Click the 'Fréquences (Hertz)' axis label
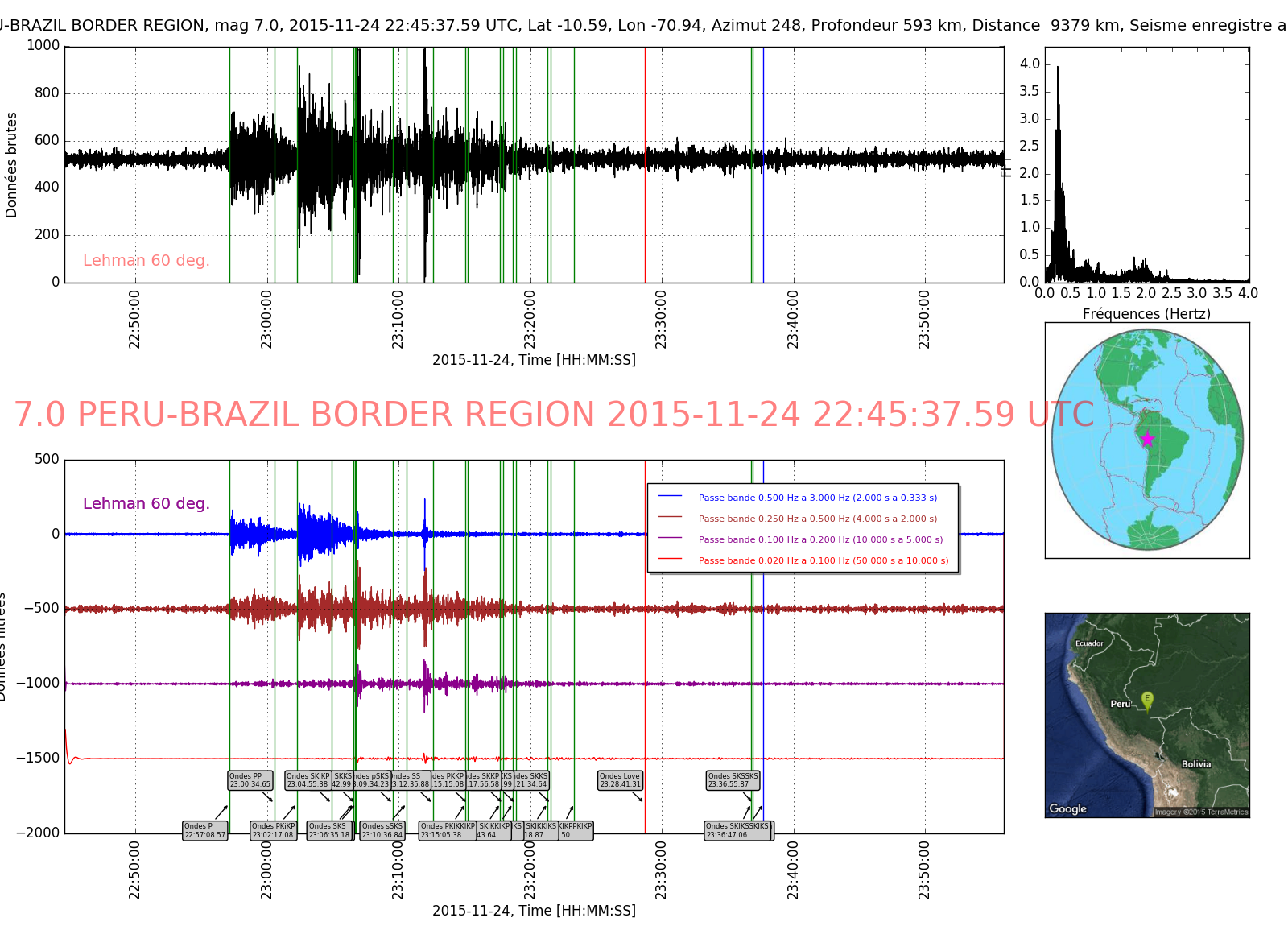The width and height of the screenshot is (1288, 926). 1146,314
